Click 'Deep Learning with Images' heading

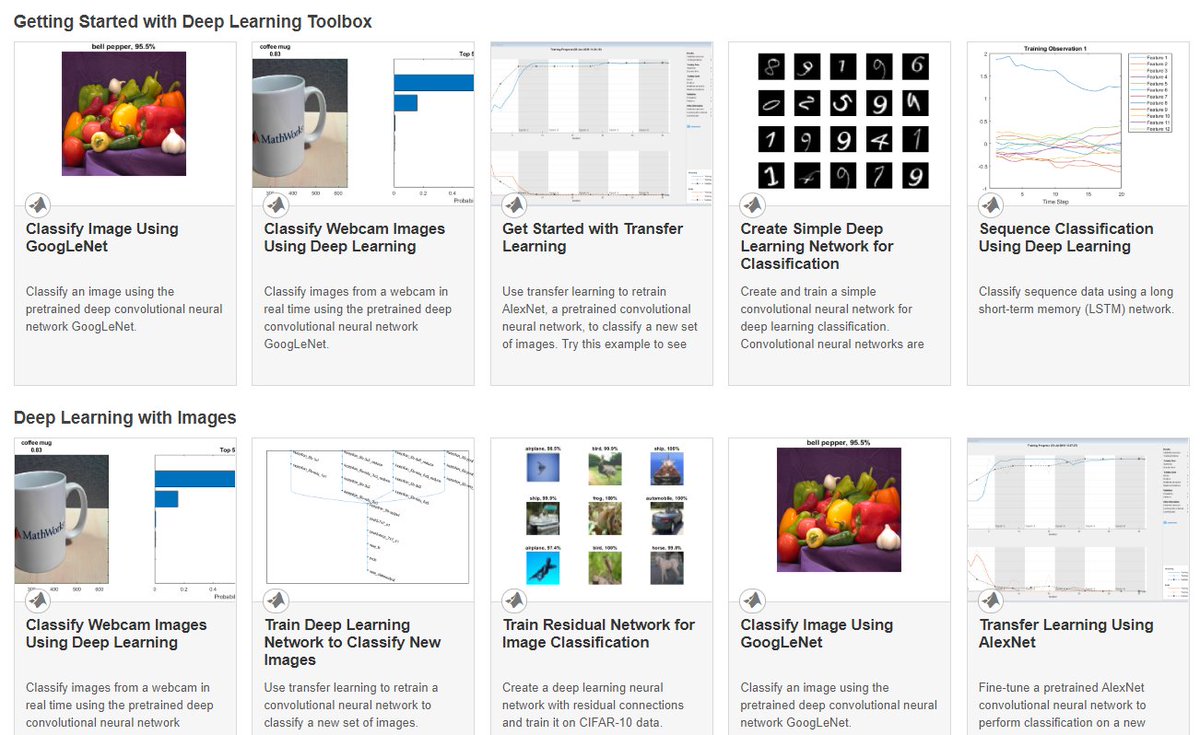(x=125, y=417)
